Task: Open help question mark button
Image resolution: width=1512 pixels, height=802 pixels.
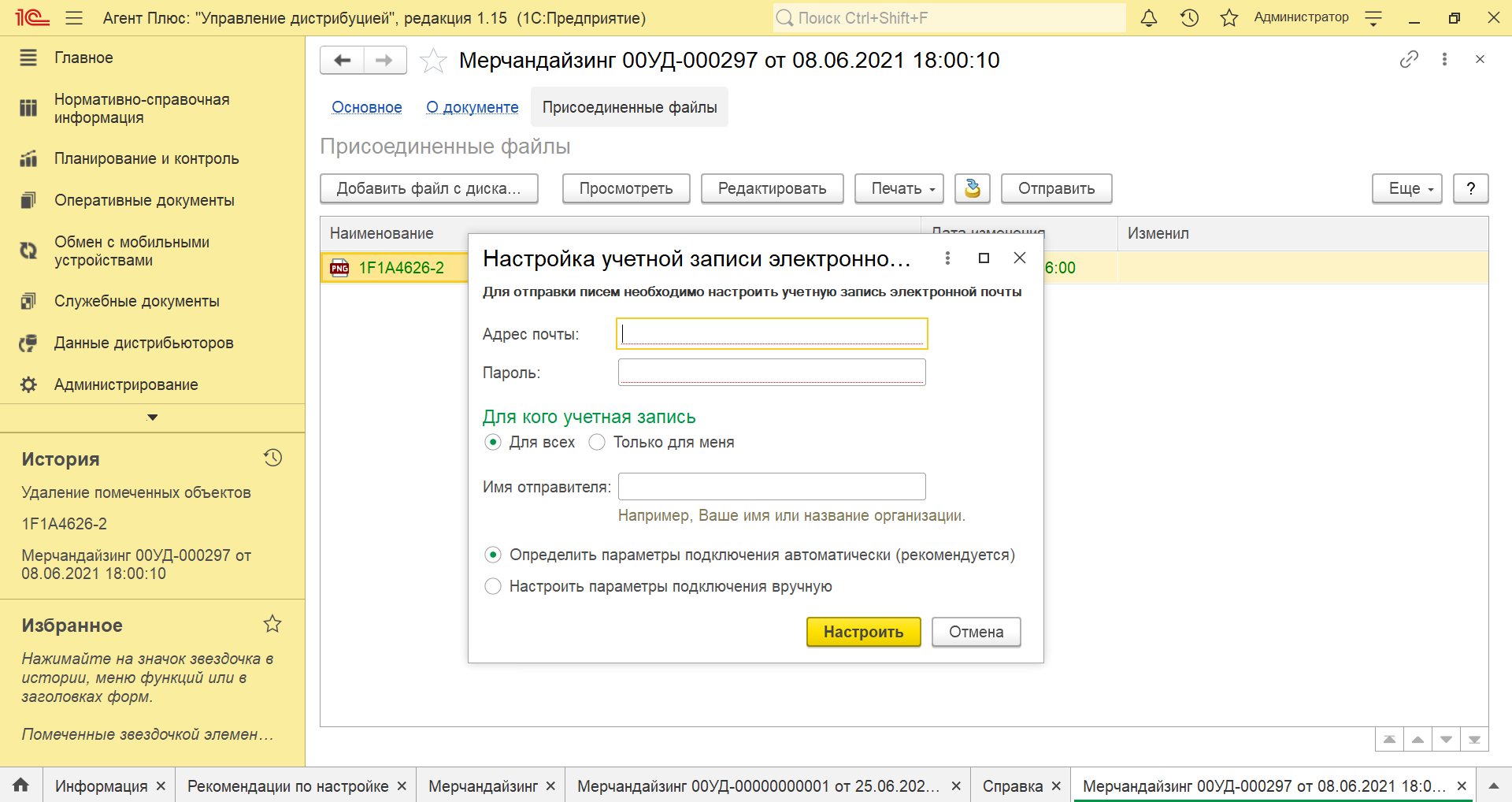Action: pyautogui.click(x=1470, y=188)
